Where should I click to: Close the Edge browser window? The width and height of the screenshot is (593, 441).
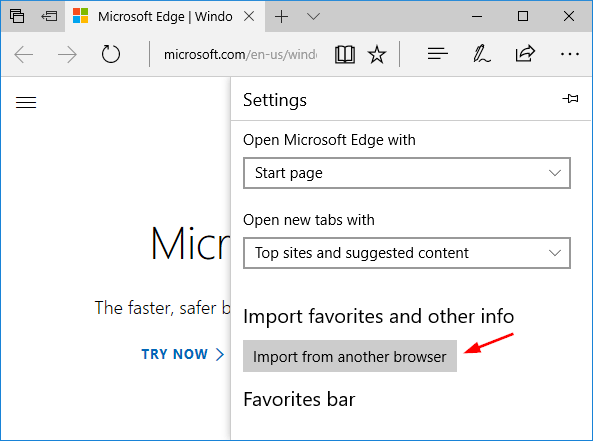pos(569,16)
